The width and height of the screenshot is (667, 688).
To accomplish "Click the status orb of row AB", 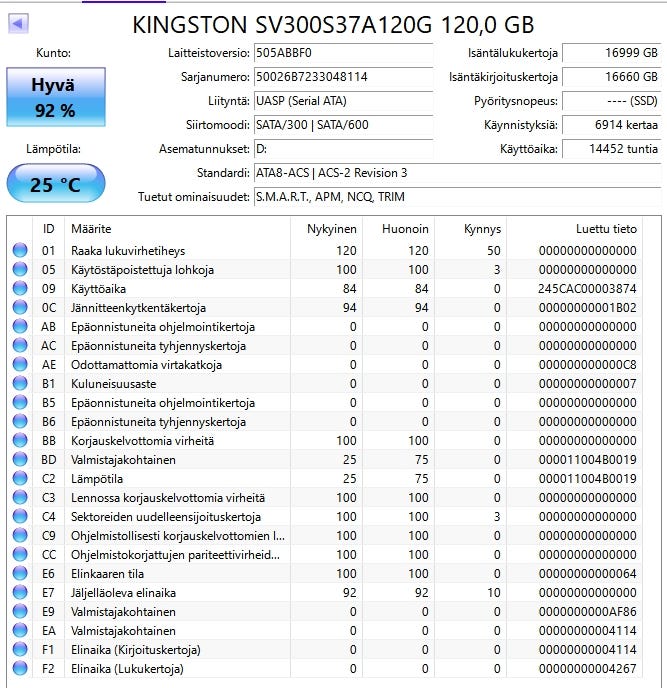I will coord(20,326).
